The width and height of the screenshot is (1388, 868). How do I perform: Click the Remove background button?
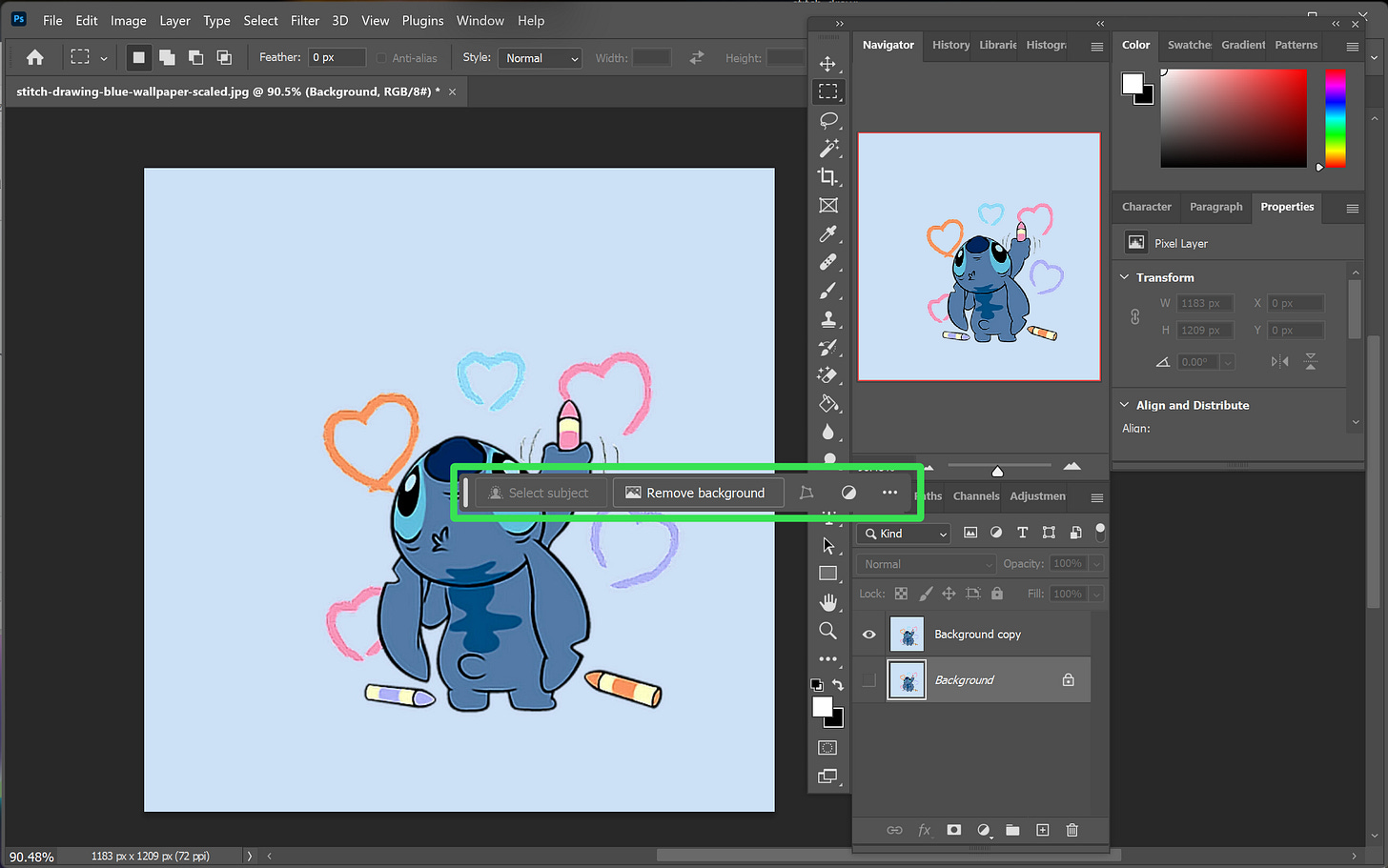pyautogui.click(x=698, y=493)
